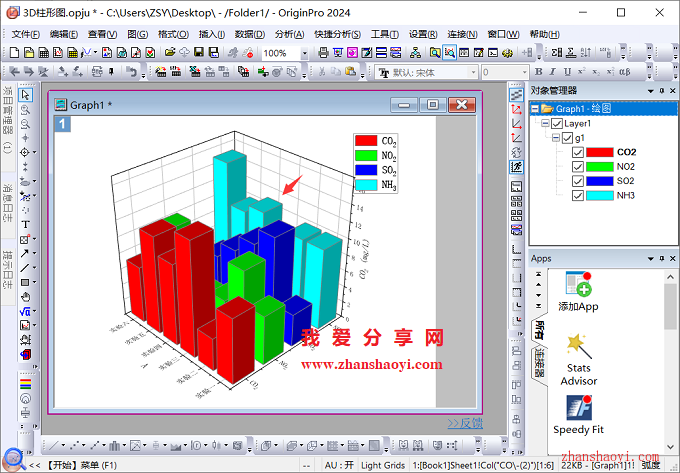Select the Pan hand tool

click(x=25, y=297)
